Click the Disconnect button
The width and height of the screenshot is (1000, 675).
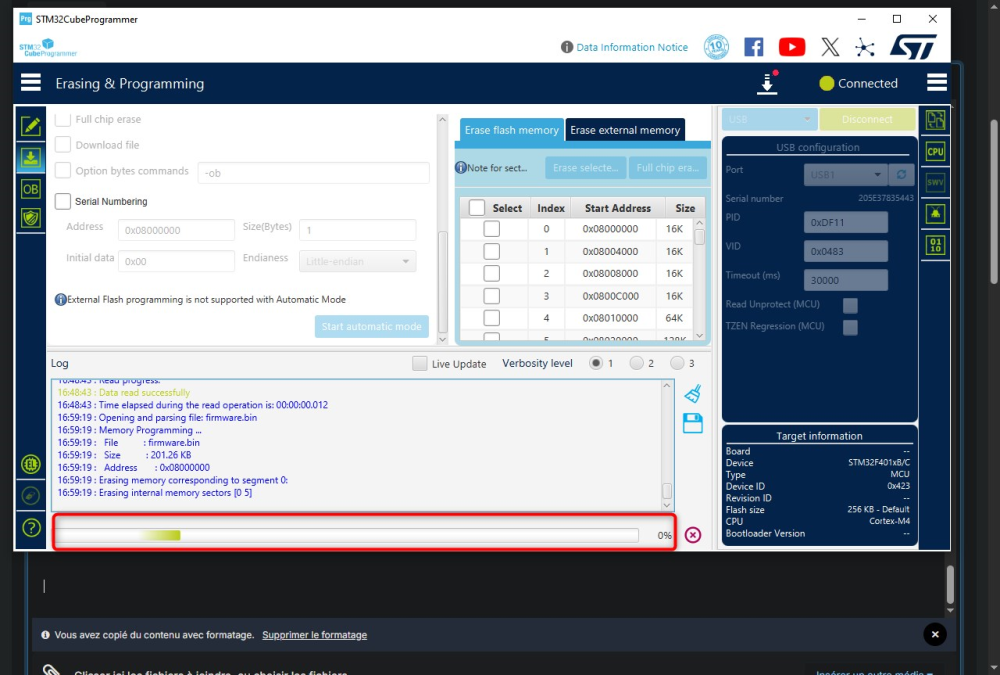[x=867, y=119]
